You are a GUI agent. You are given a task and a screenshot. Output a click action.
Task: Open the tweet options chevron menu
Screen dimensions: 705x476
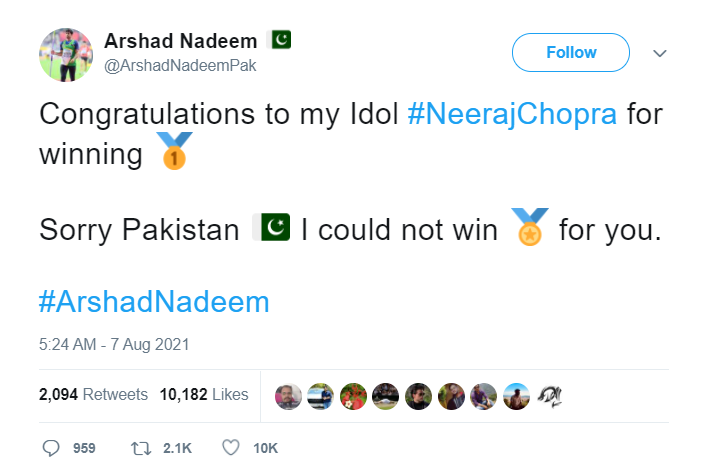tap(660, 53)
